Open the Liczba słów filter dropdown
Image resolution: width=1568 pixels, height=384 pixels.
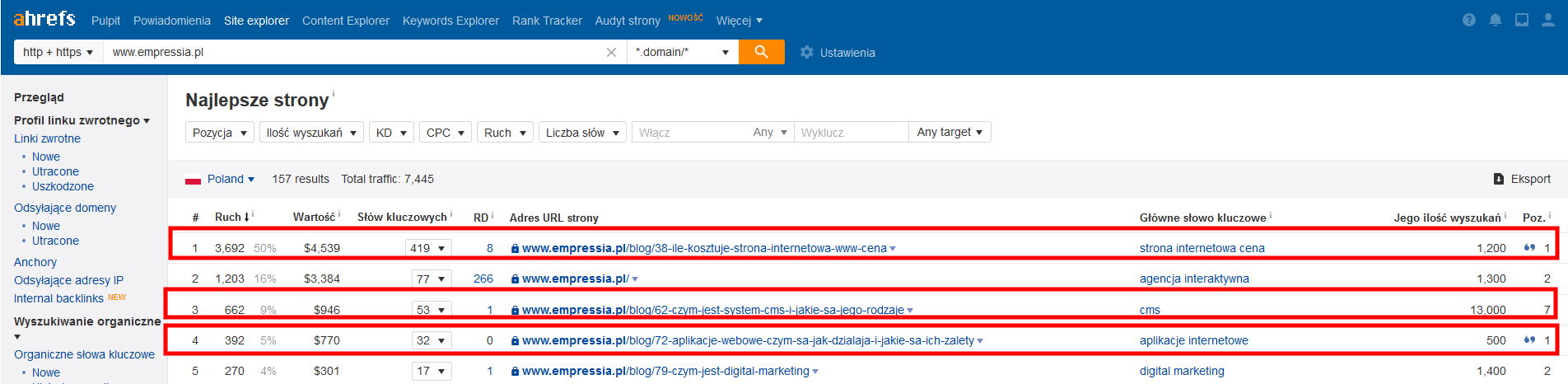(582, 133)
